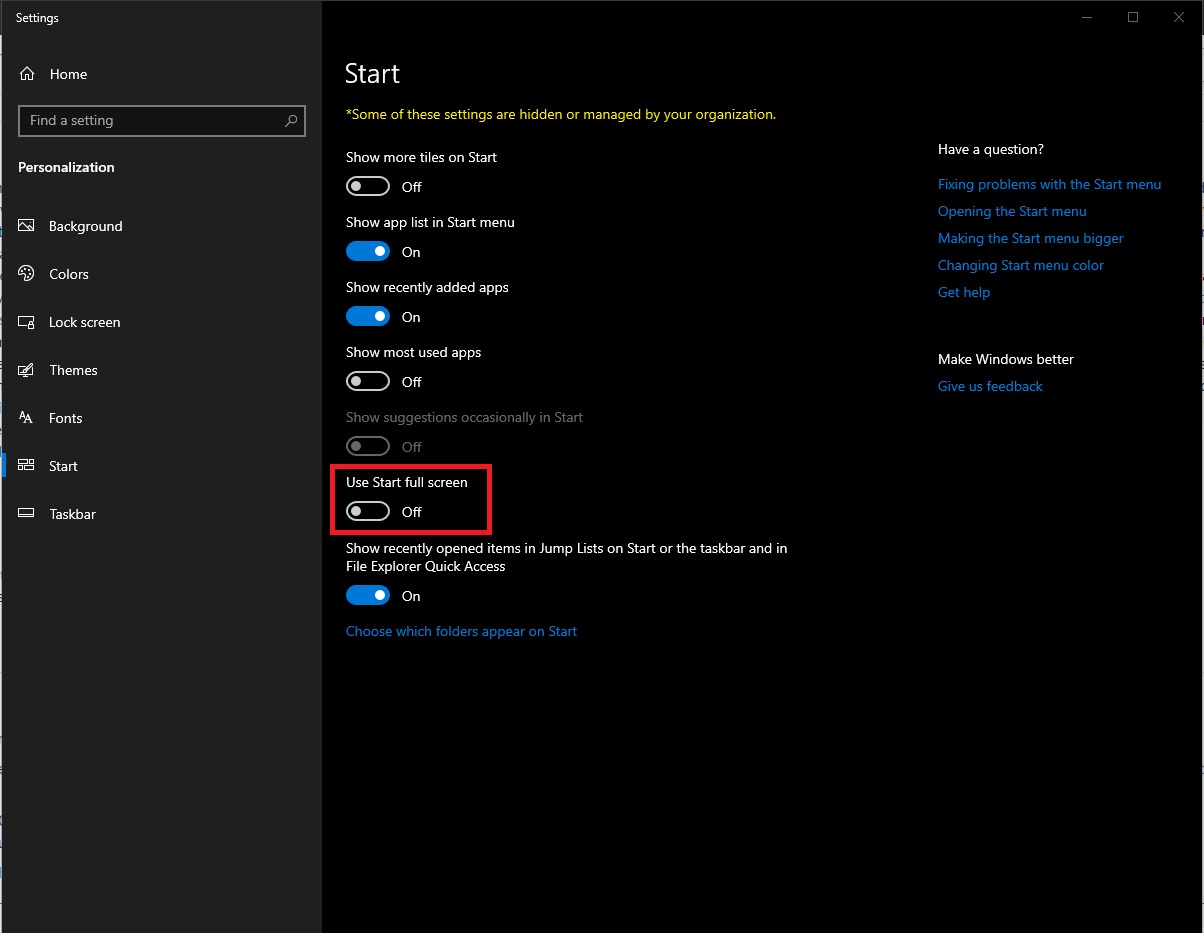Viewport: 1204px width, 933px height.
Task: Open Choose which folders appear on Start
Action: [x=461, y=631]
